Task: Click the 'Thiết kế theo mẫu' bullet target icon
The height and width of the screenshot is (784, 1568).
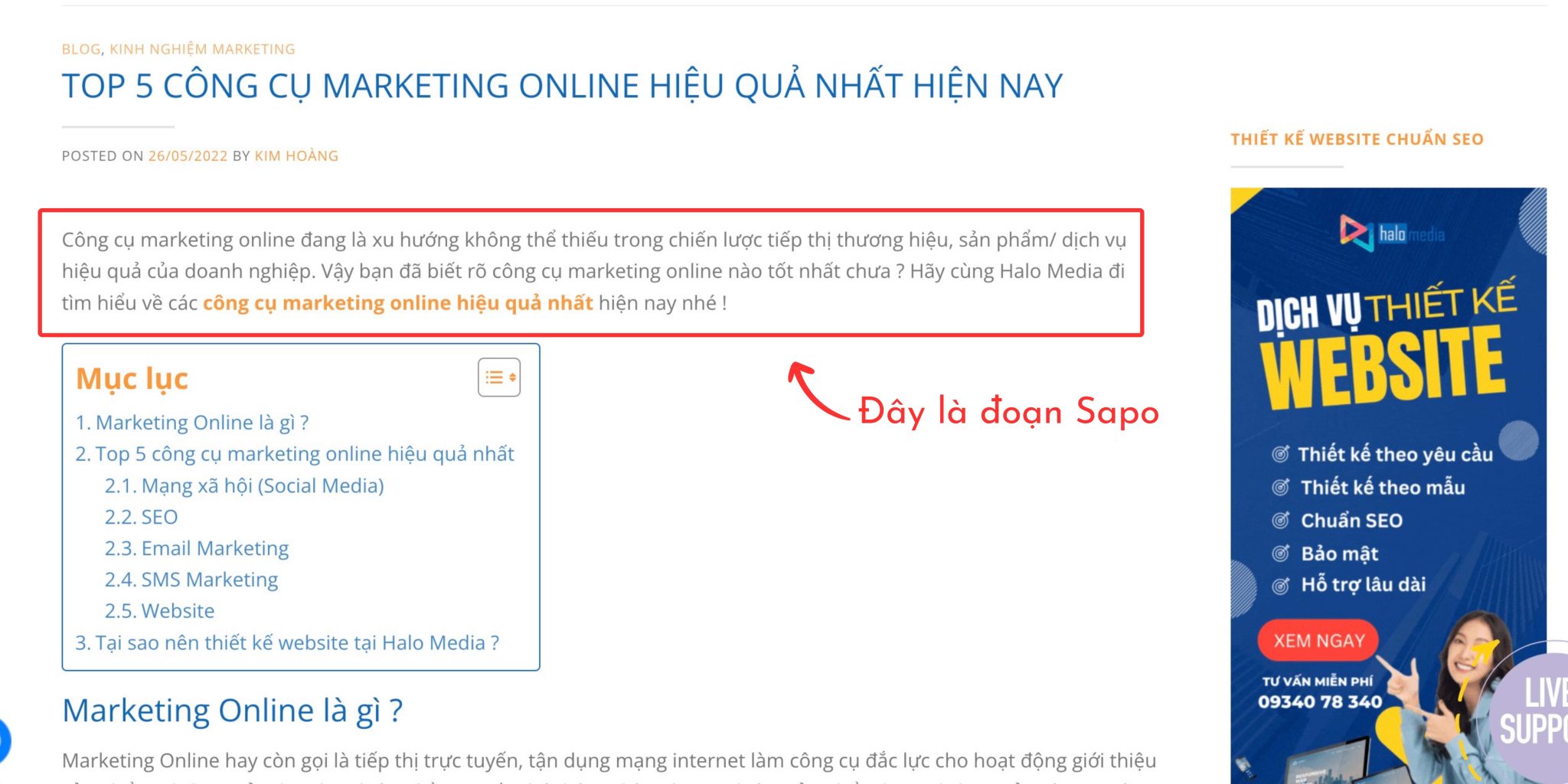Action: [1280, 487]
